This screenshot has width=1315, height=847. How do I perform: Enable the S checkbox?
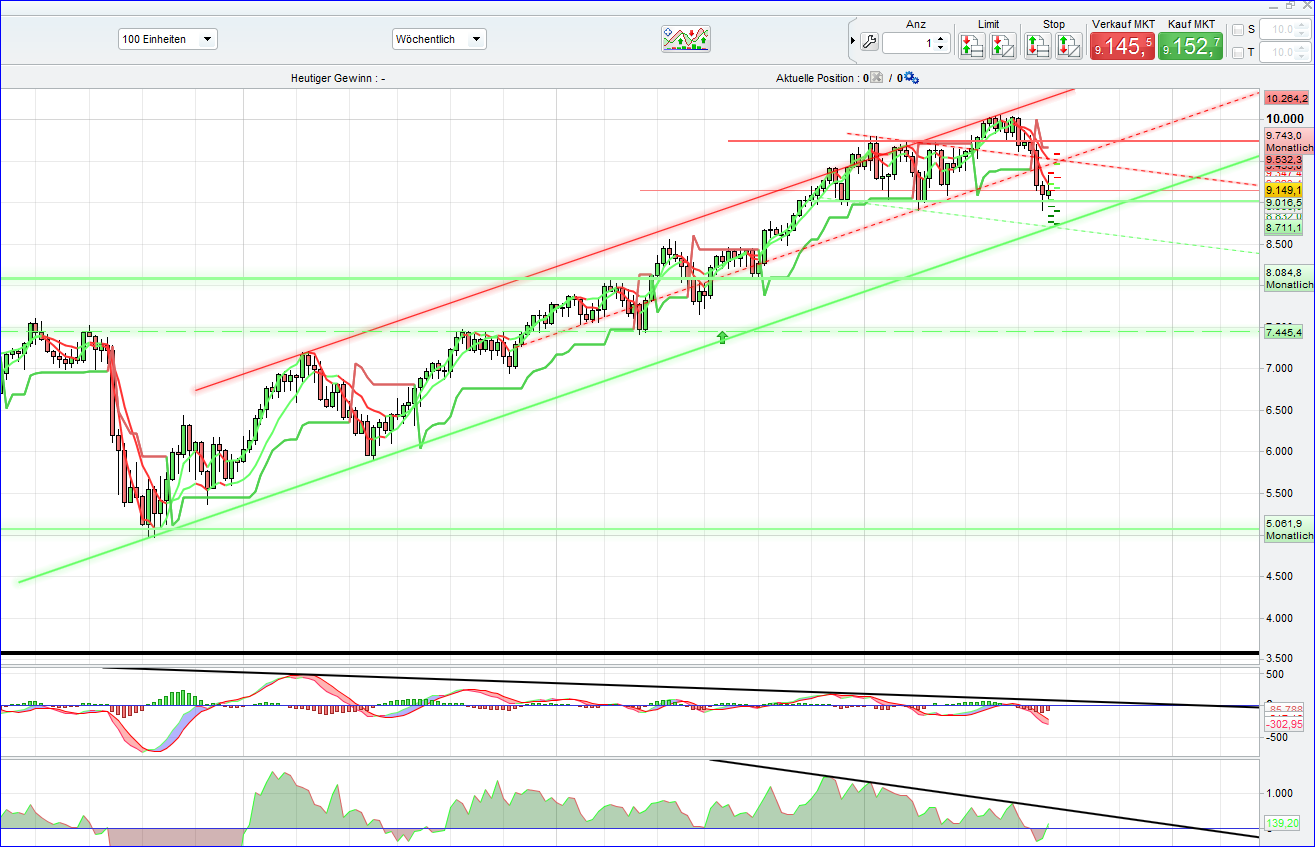[x=1237, y=31]
